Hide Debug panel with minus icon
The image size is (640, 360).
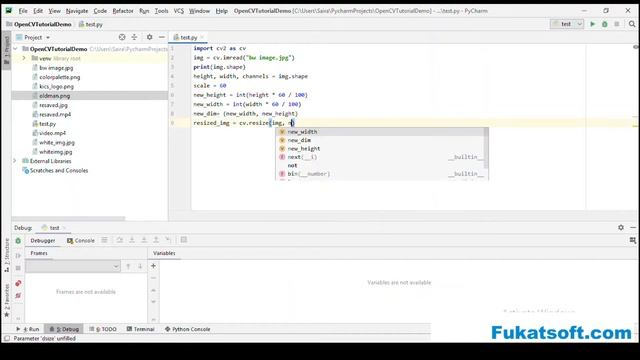click(633, 227)
